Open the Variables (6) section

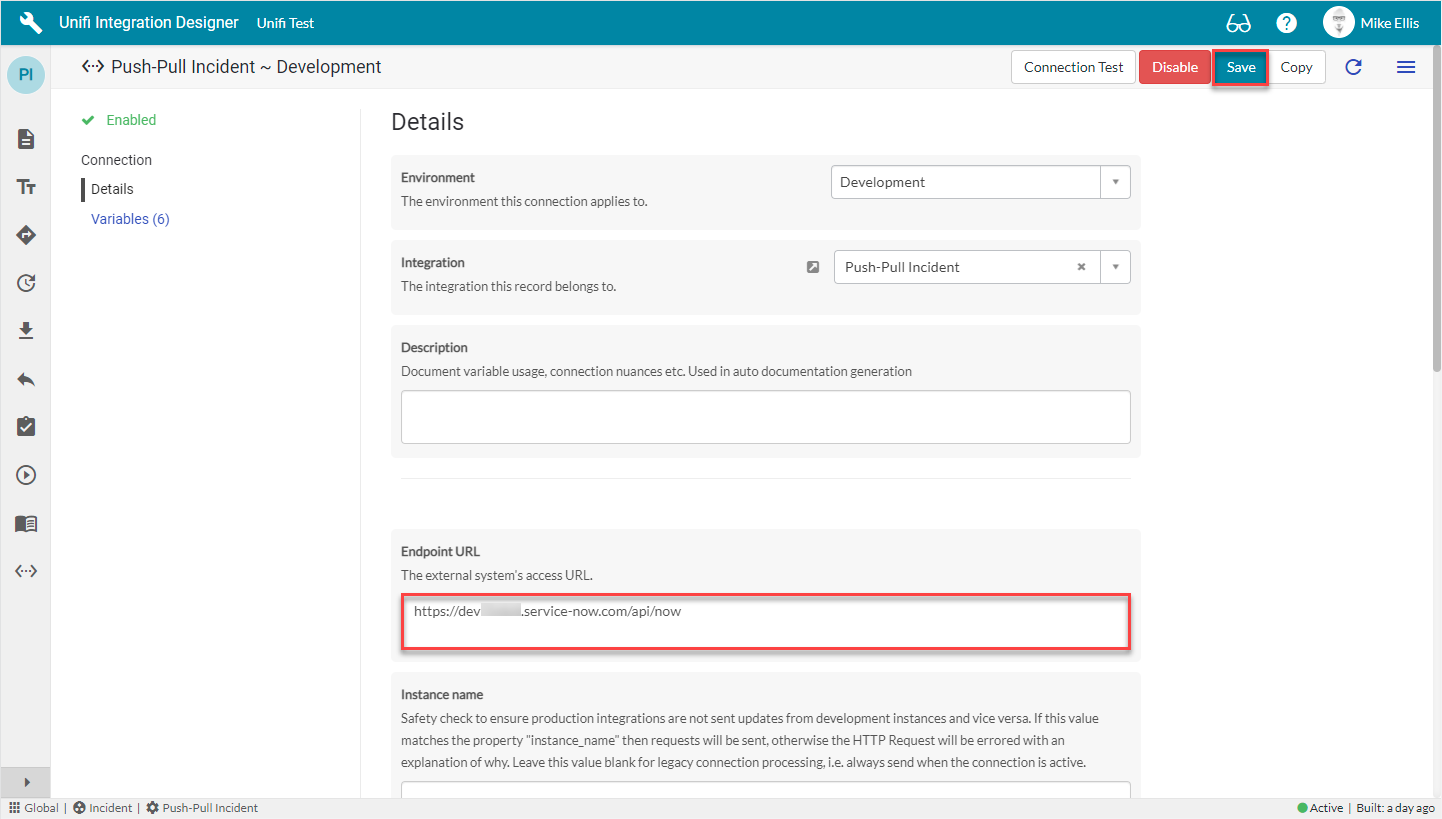[x=130, y=219]
